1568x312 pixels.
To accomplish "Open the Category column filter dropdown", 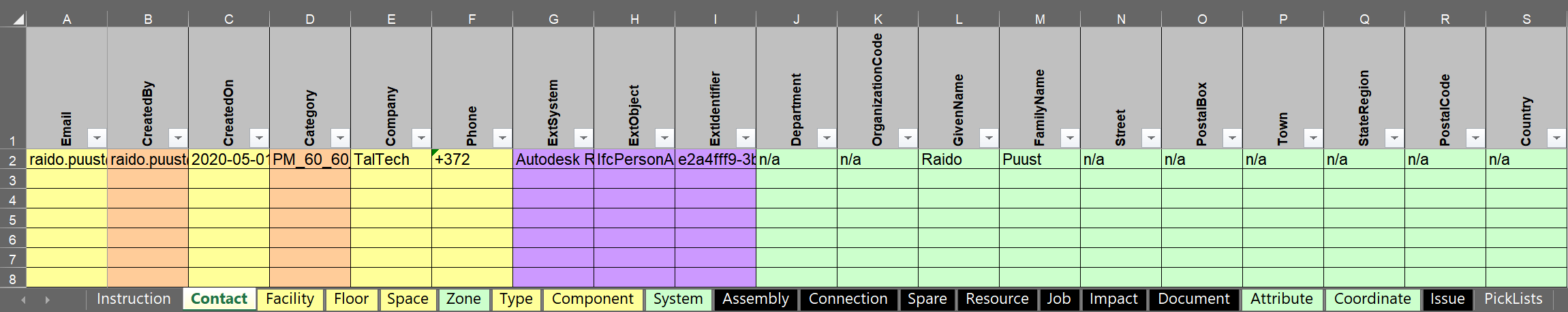I will pyautogui.click(x=340, y=138).
